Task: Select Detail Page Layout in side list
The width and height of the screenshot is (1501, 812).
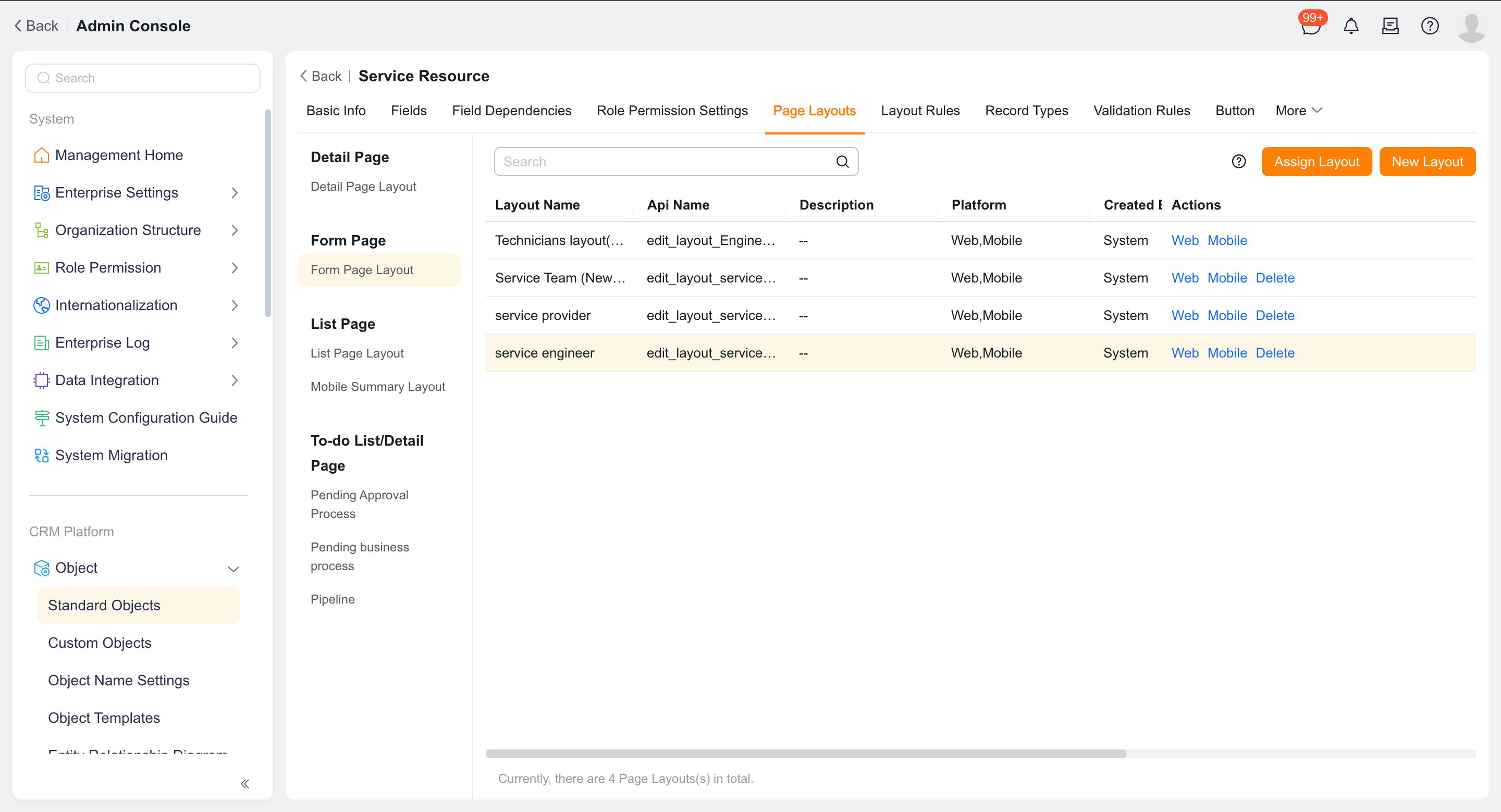Action: coord(363,187)
